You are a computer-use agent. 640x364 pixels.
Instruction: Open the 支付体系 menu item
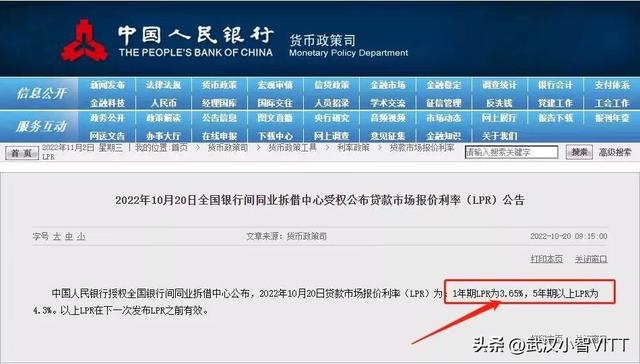612,85
